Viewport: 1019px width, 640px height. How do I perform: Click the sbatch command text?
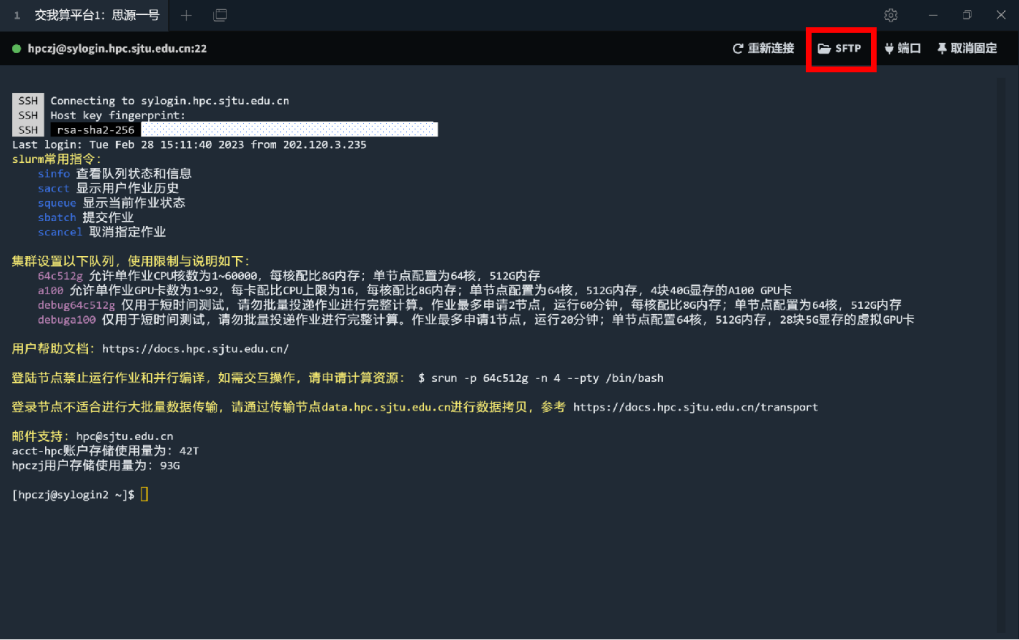[57, 218]
